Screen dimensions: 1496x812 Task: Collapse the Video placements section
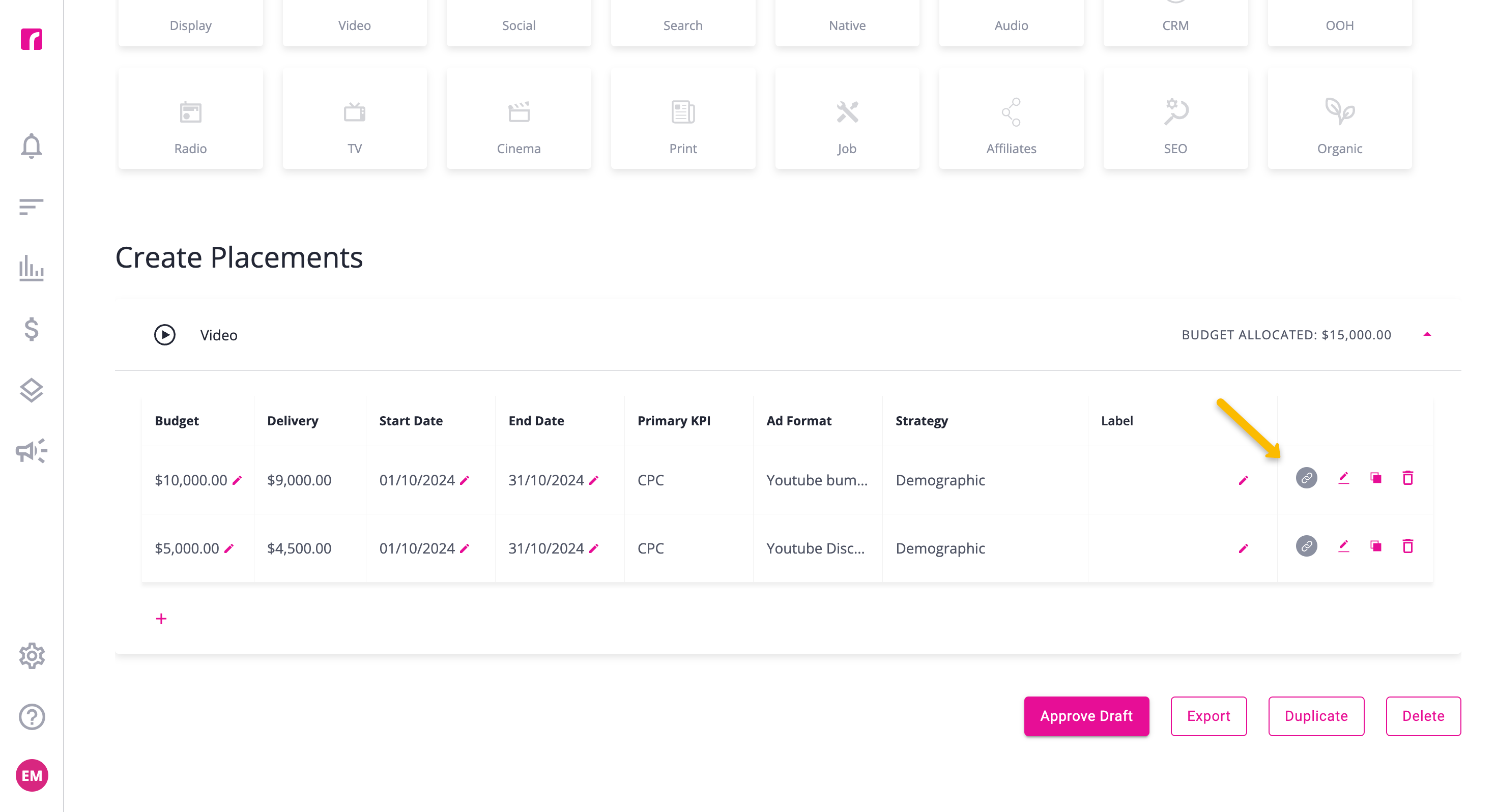pos(1427,335)
